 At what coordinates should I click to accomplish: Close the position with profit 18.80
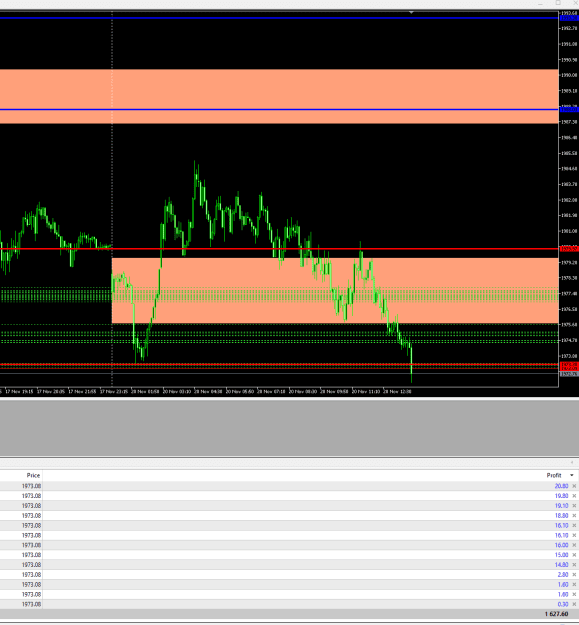574,516
